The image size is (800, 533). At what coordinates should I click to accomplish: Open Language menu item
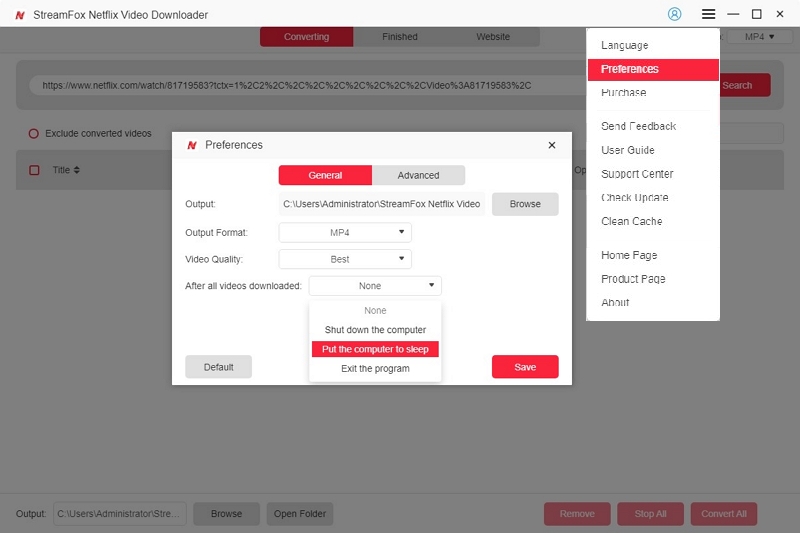pyautogui.click(x=653, y=45)
